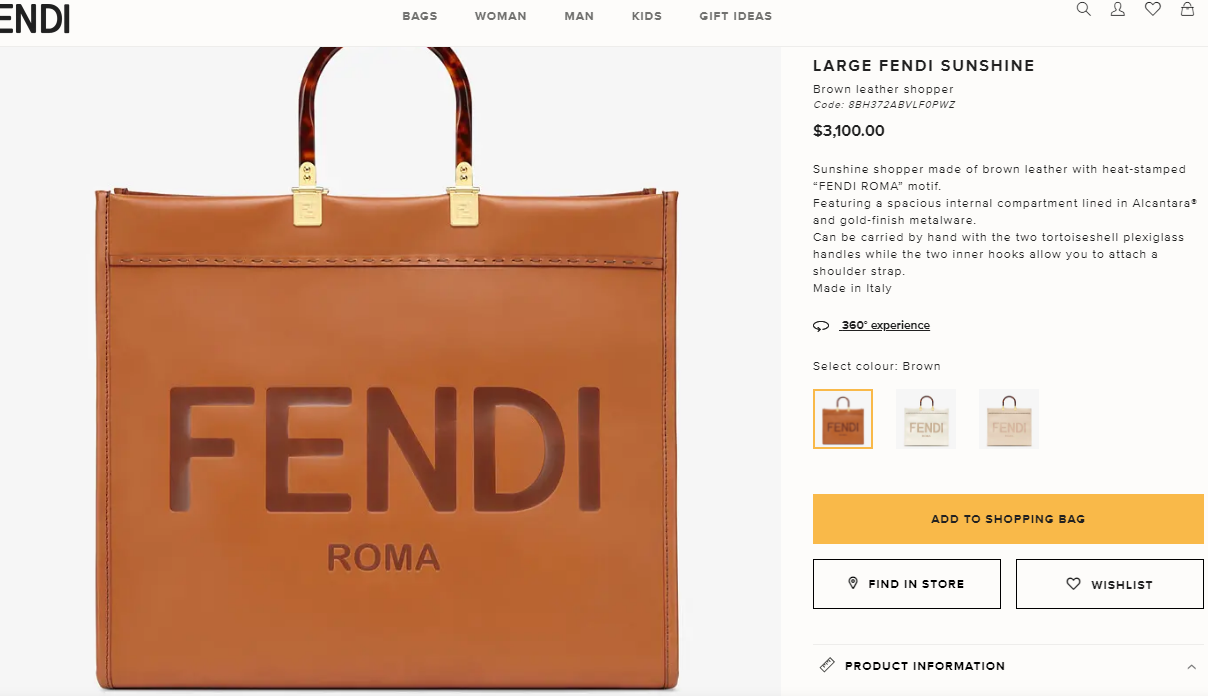The image size is (1208, 696).
Task: Click the FENDI logo in header
Action: 35,17
